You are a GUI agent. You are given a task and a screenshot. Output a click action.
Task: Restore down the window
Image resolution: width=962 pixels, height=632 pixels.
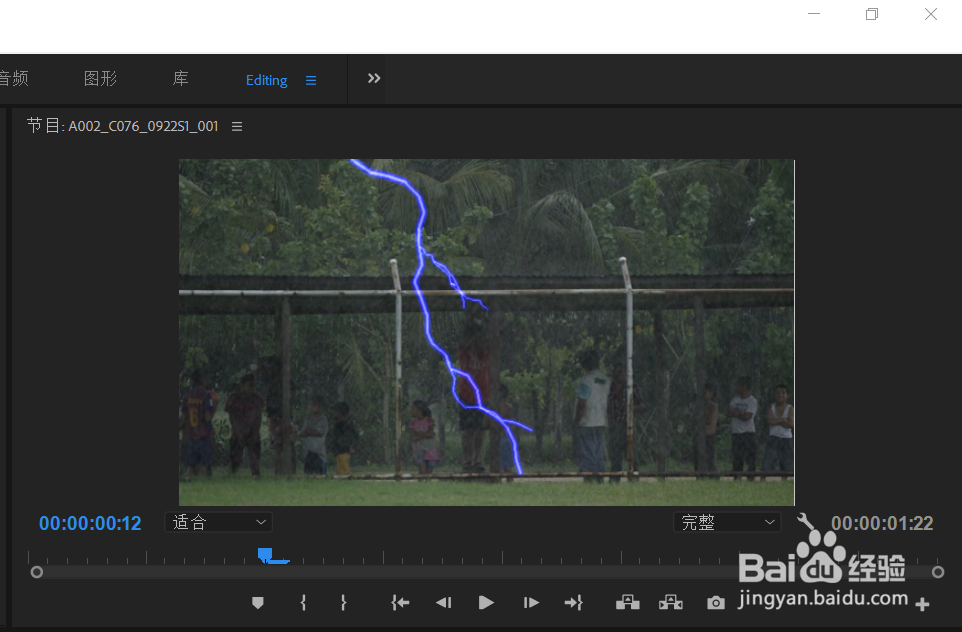(x=872, y=13)
